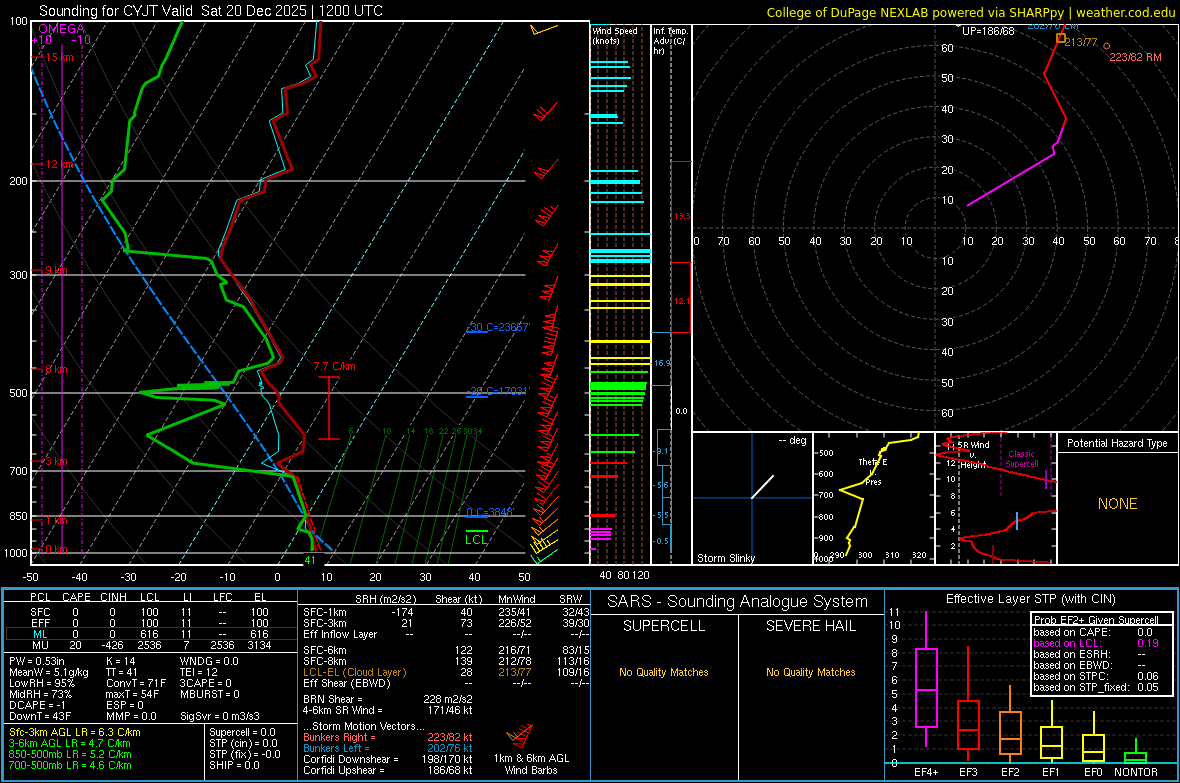The width and height of the screenshot is (1180, 783).
Task: Click the 'LowRH = 95%' value
Action: [x=41, y=684]
